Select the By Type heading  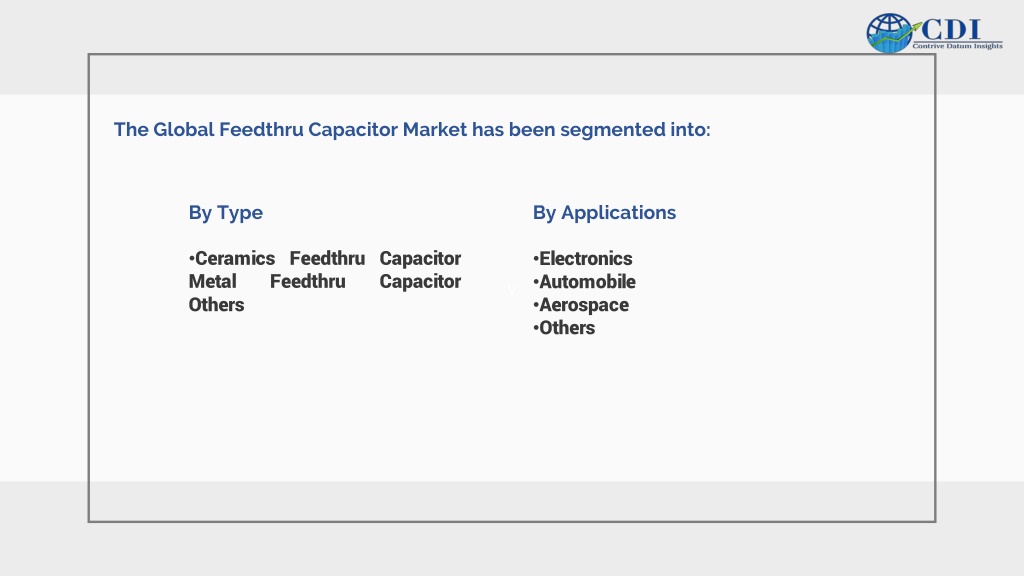225,213
